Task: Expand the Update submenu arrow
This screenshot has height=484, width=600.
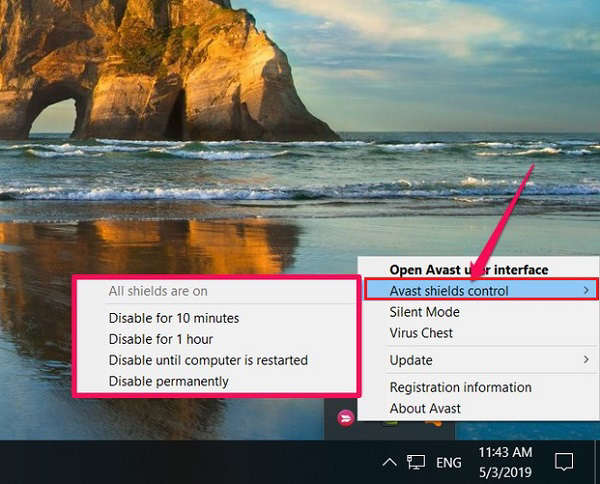Action: [x=585, y=360]
